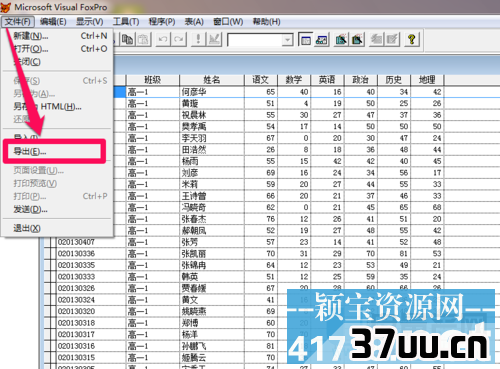Click 地理 score 68 in 冯晓奇 row
Viewport: 500px width, 369px height.
427,207
